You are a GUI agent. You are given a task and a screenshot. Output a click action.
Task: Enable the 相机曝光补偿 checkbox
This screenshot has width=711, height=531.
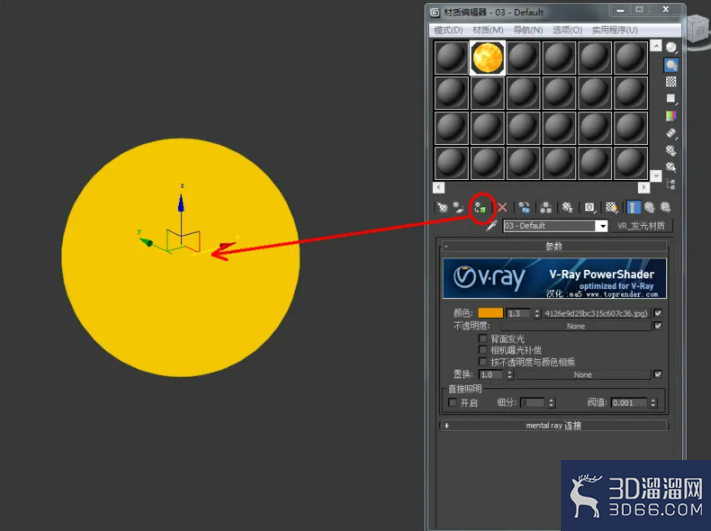[x=483, y=350]
